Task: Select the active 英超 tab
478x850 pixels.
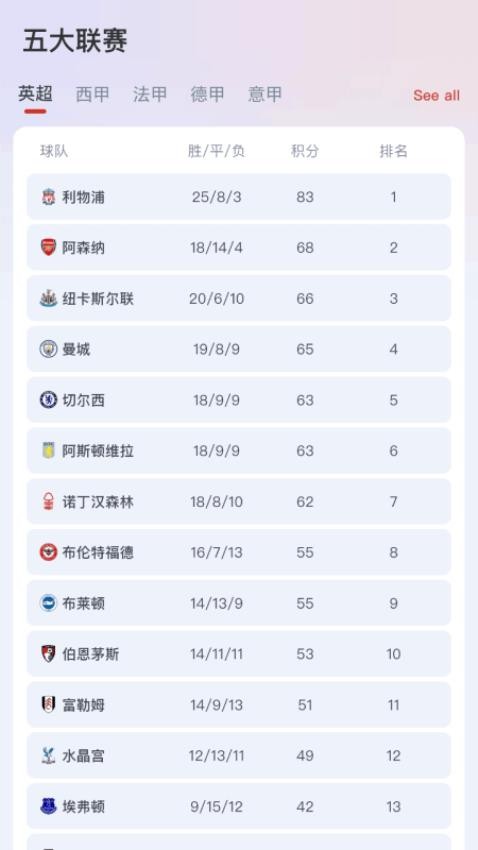Action: tap(35, 94)
